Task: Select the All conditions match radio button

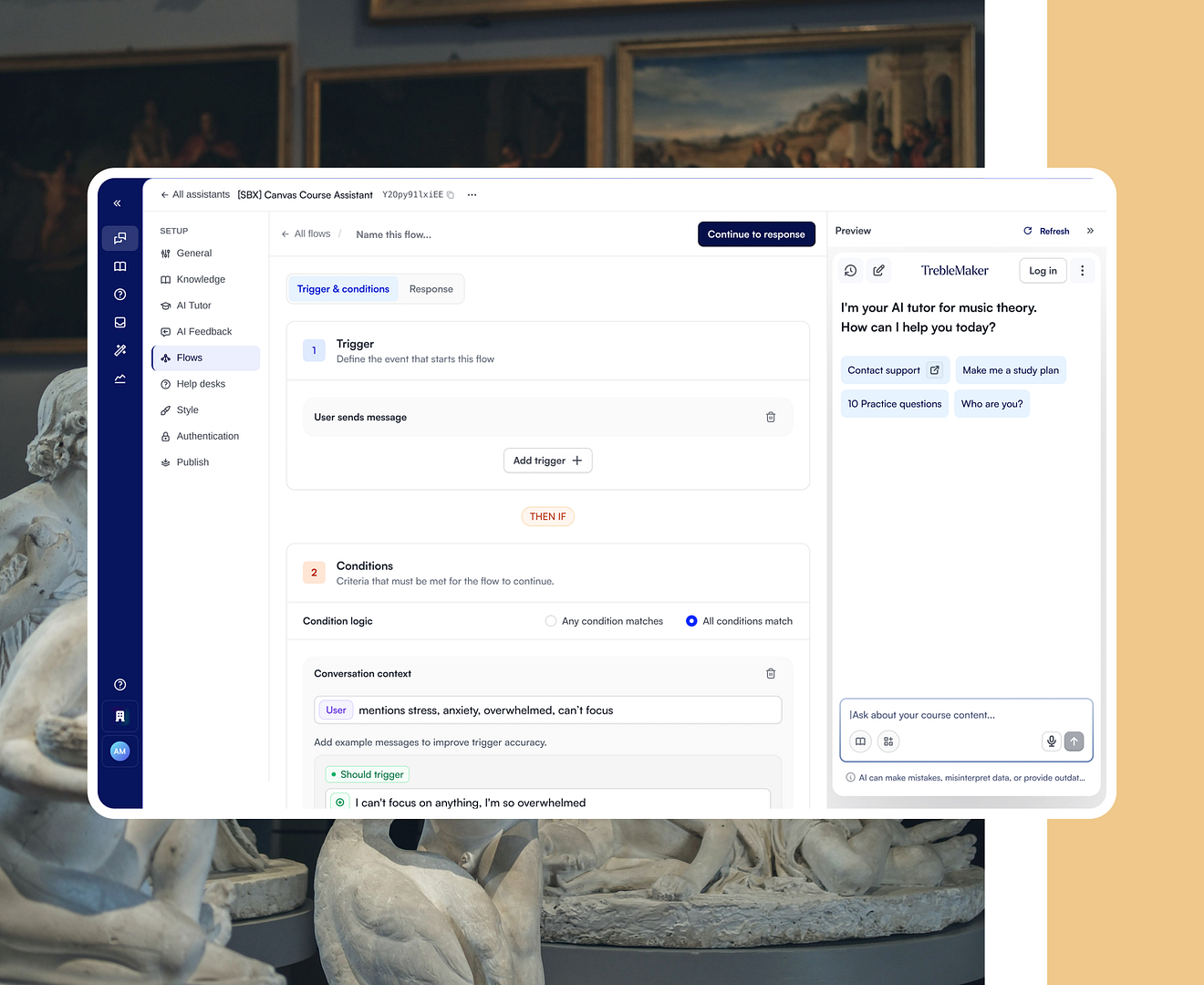Action: pos(691,620)
